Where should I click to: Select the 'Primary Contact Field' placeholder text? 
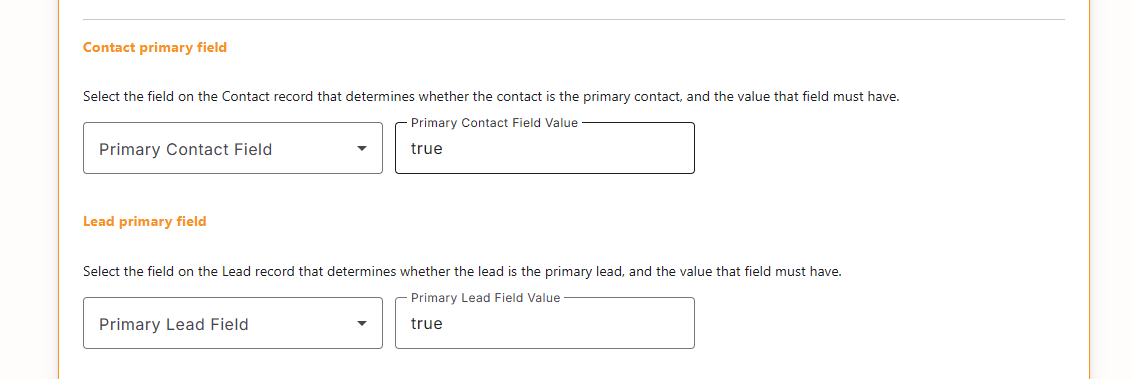pyautogui.click(x=186, y=149)
